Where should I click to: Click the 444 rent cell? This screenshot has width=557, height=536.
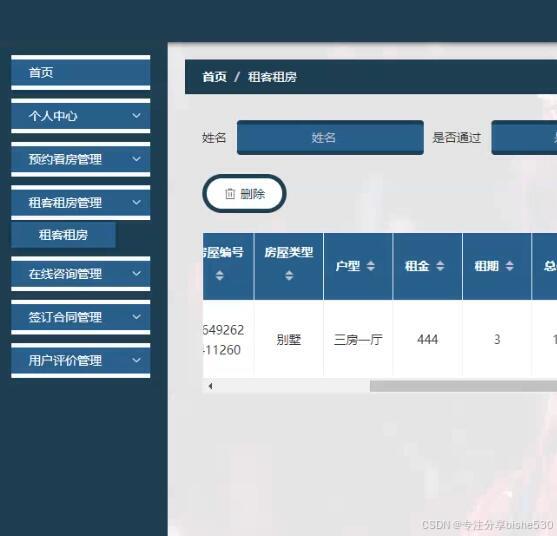(x=428, y=340)
